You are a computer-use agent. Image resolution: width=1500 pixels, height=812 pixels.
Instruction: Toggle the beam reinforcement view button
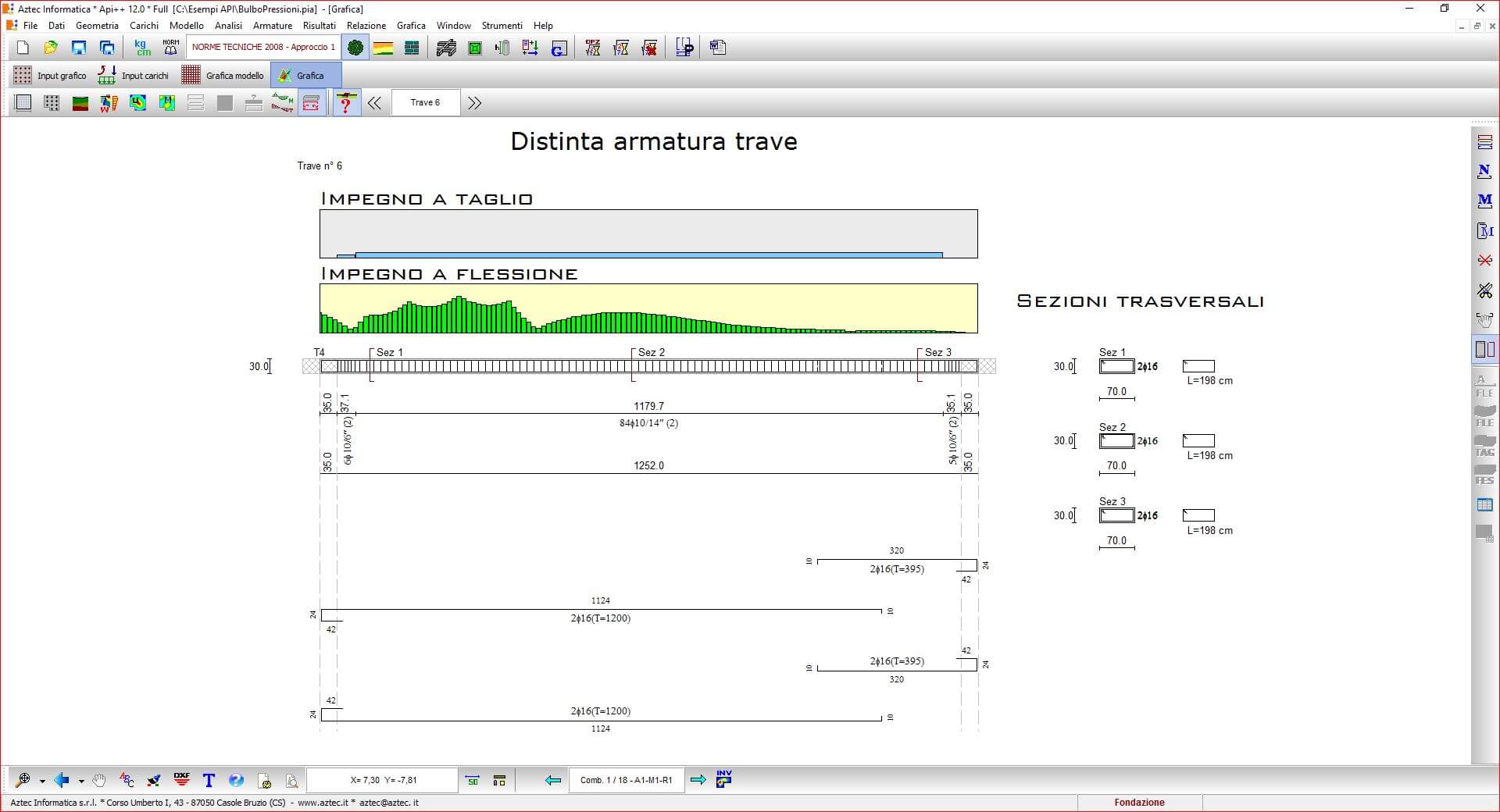point(312,103)
